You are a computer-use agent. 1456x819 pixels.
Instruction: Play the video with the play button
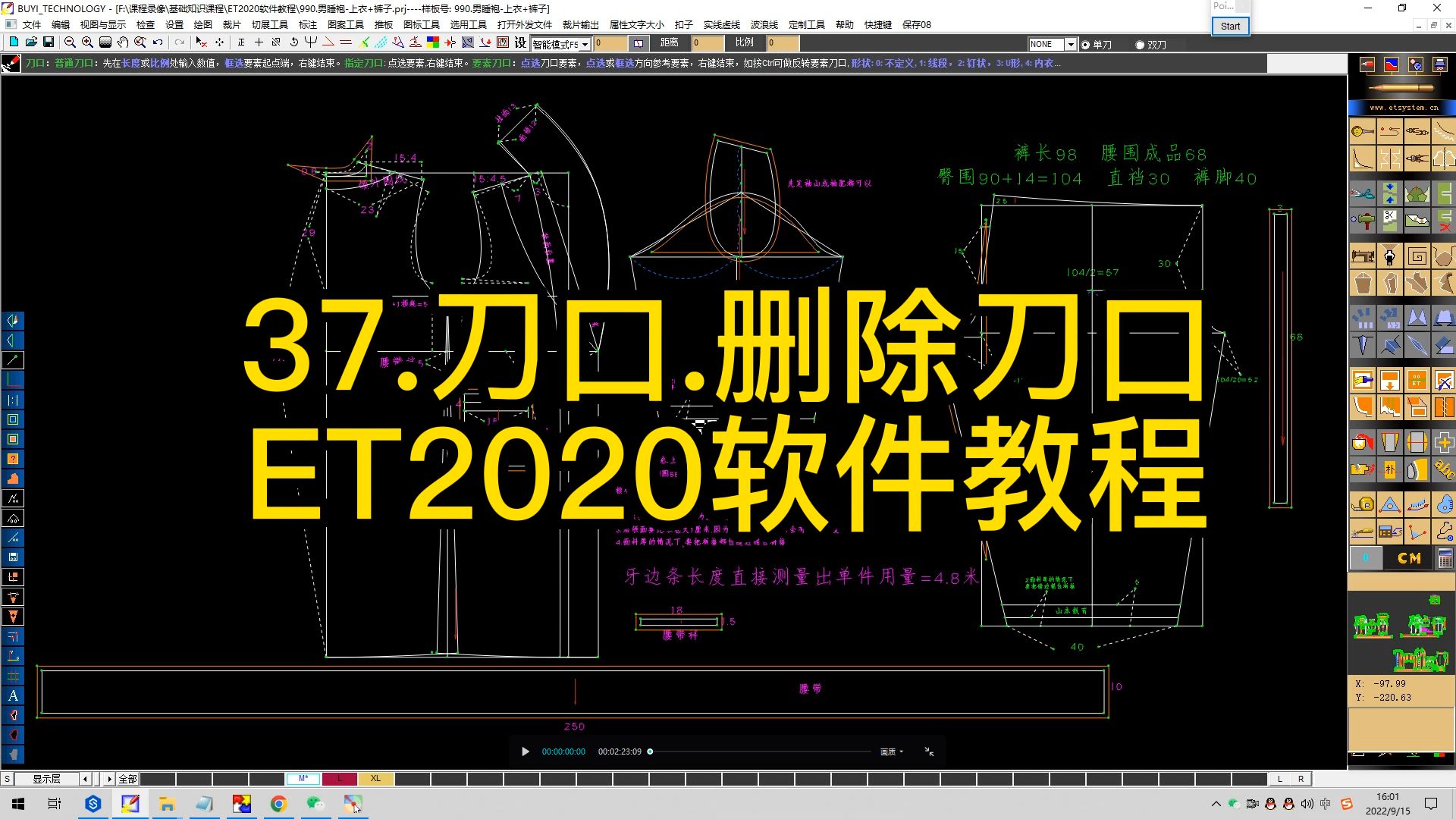click(526, 752)
